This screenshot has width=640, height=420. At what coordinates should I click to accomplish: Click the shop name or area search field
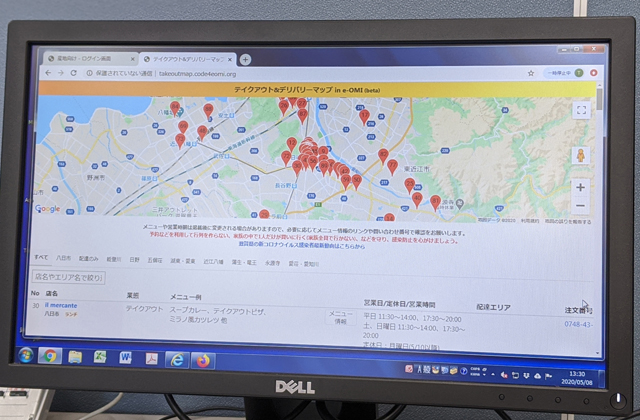(x=67, y=276)
